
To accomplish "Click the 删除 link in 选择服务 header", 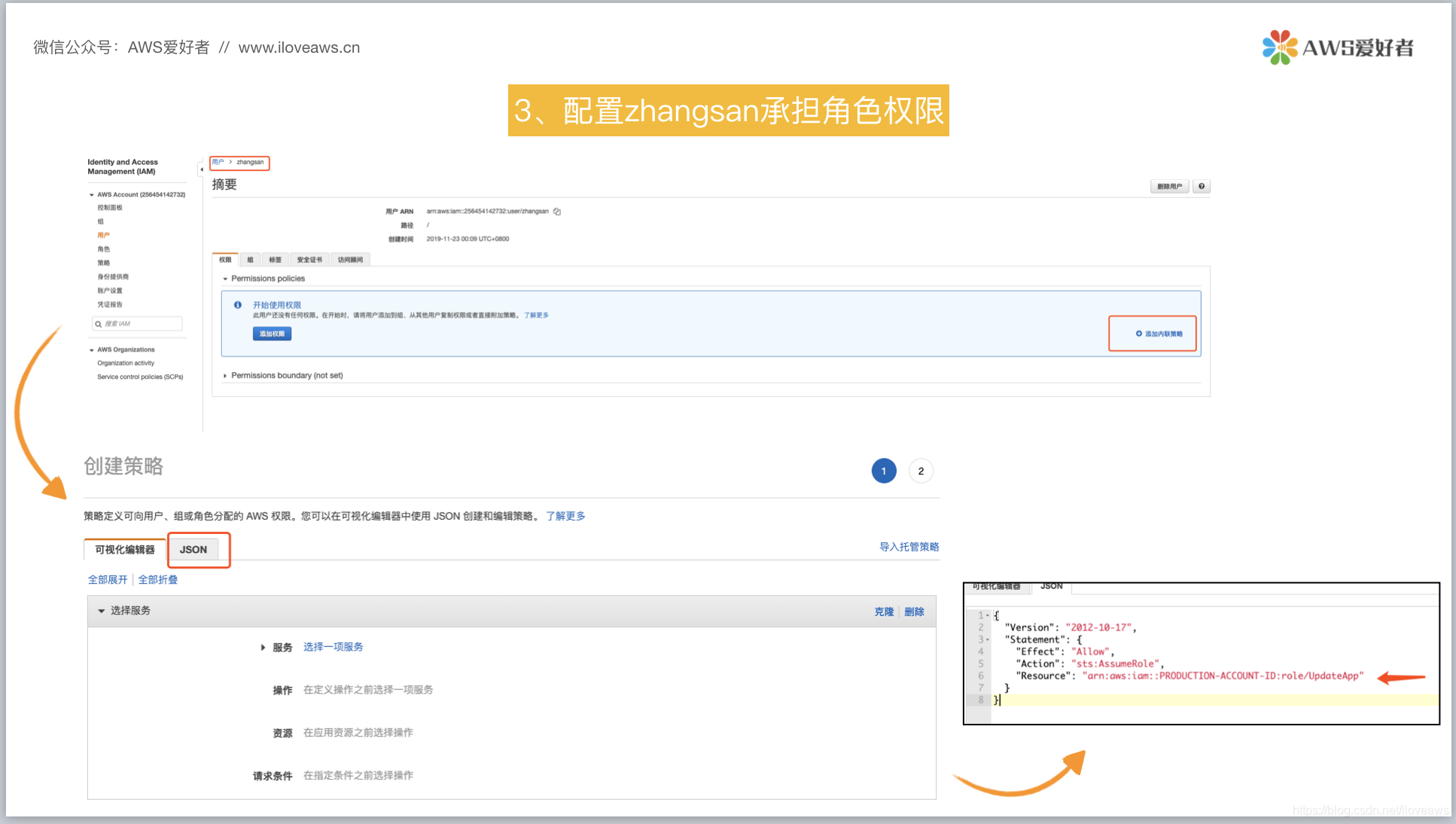I will click(x=914, y=612).
